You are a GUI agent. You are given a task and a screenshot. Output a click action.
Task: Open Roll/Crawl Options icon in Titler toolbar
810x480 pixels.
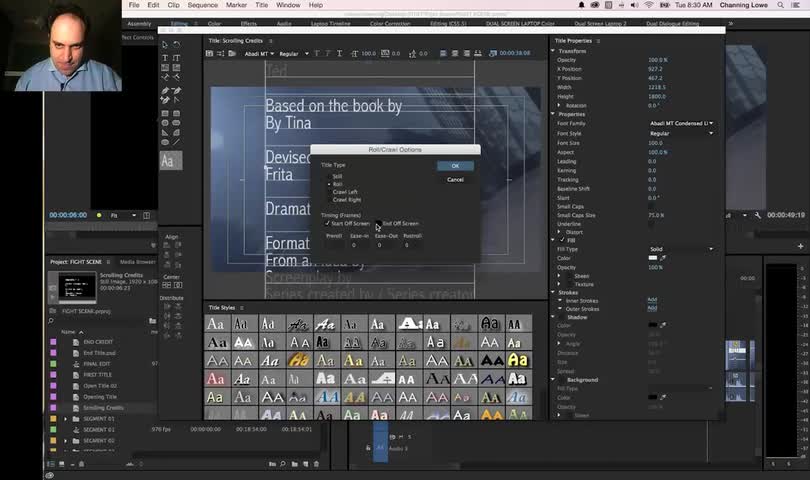[221, 53]
